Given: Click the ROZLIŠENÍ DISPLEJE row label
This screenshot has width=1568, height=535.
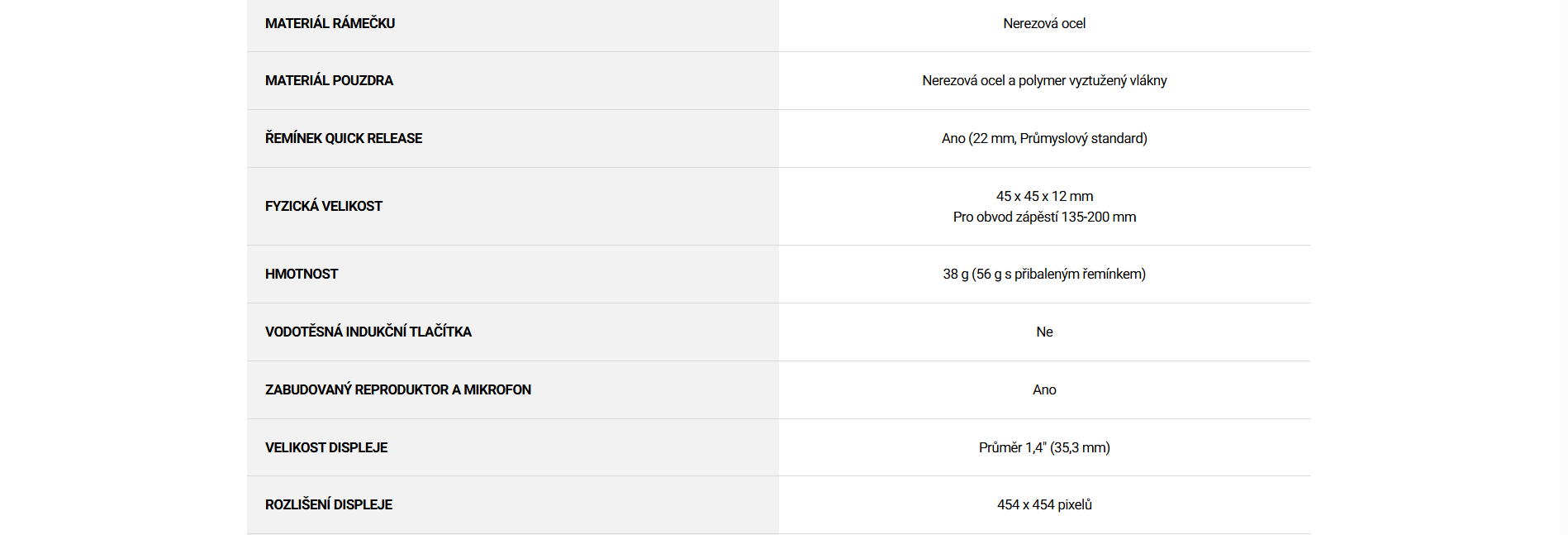Looking at the screenshot, I should pyautogui.click(x=329, y=504).
